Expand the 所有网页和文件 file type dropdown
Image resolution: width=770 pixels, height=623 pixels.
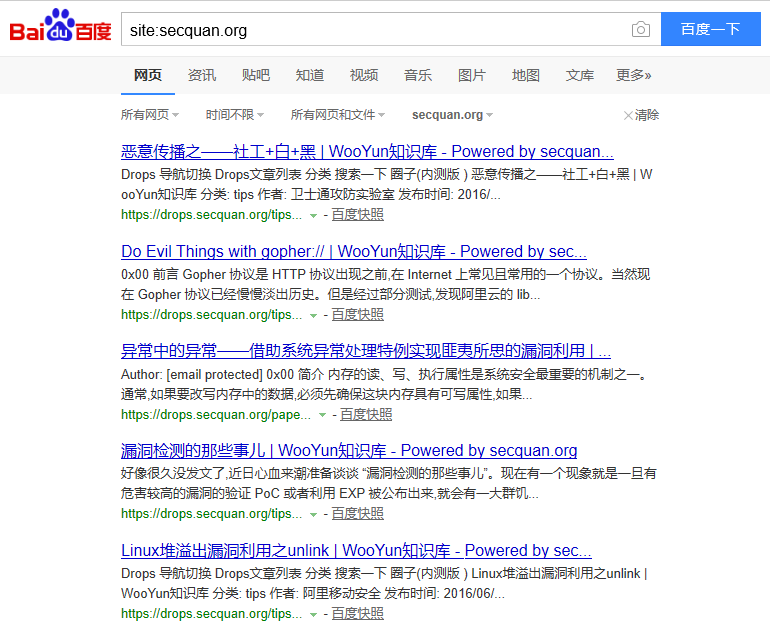(337, 115)
